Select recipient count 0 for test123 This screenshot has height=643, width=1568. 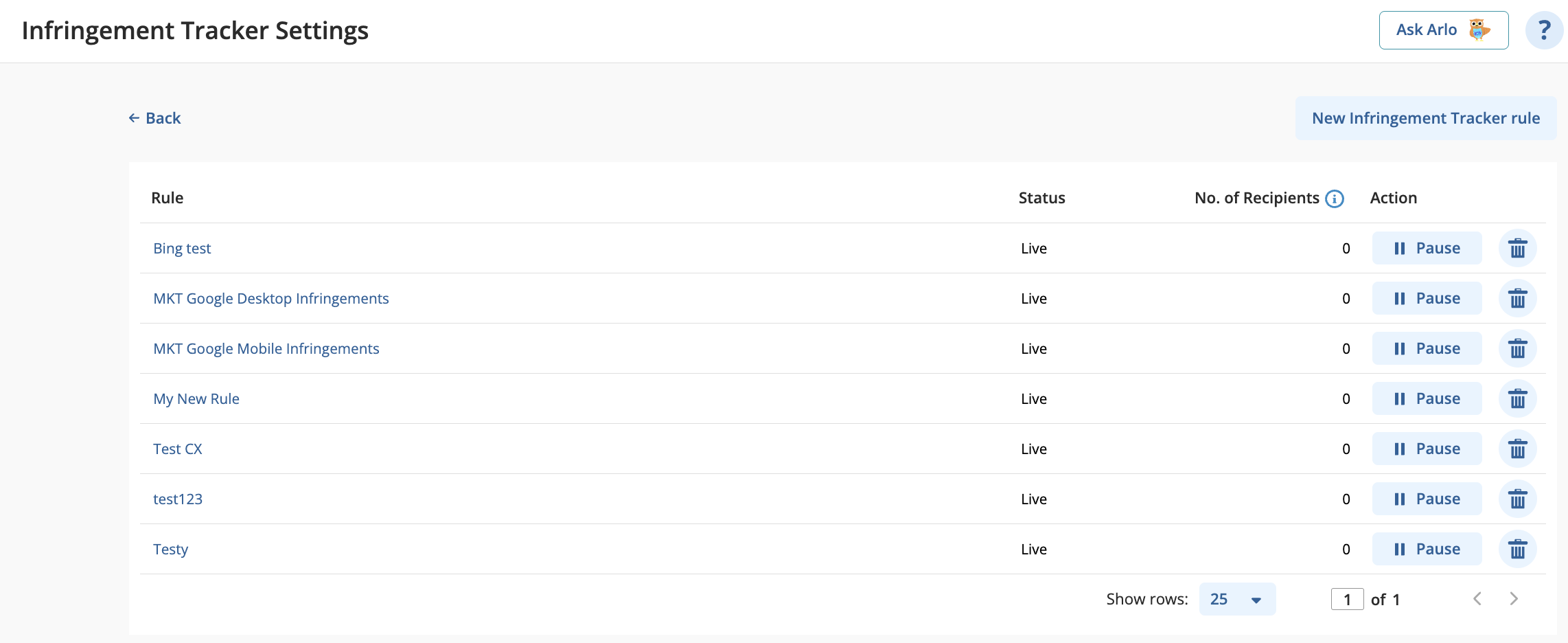coord(1346,499)
